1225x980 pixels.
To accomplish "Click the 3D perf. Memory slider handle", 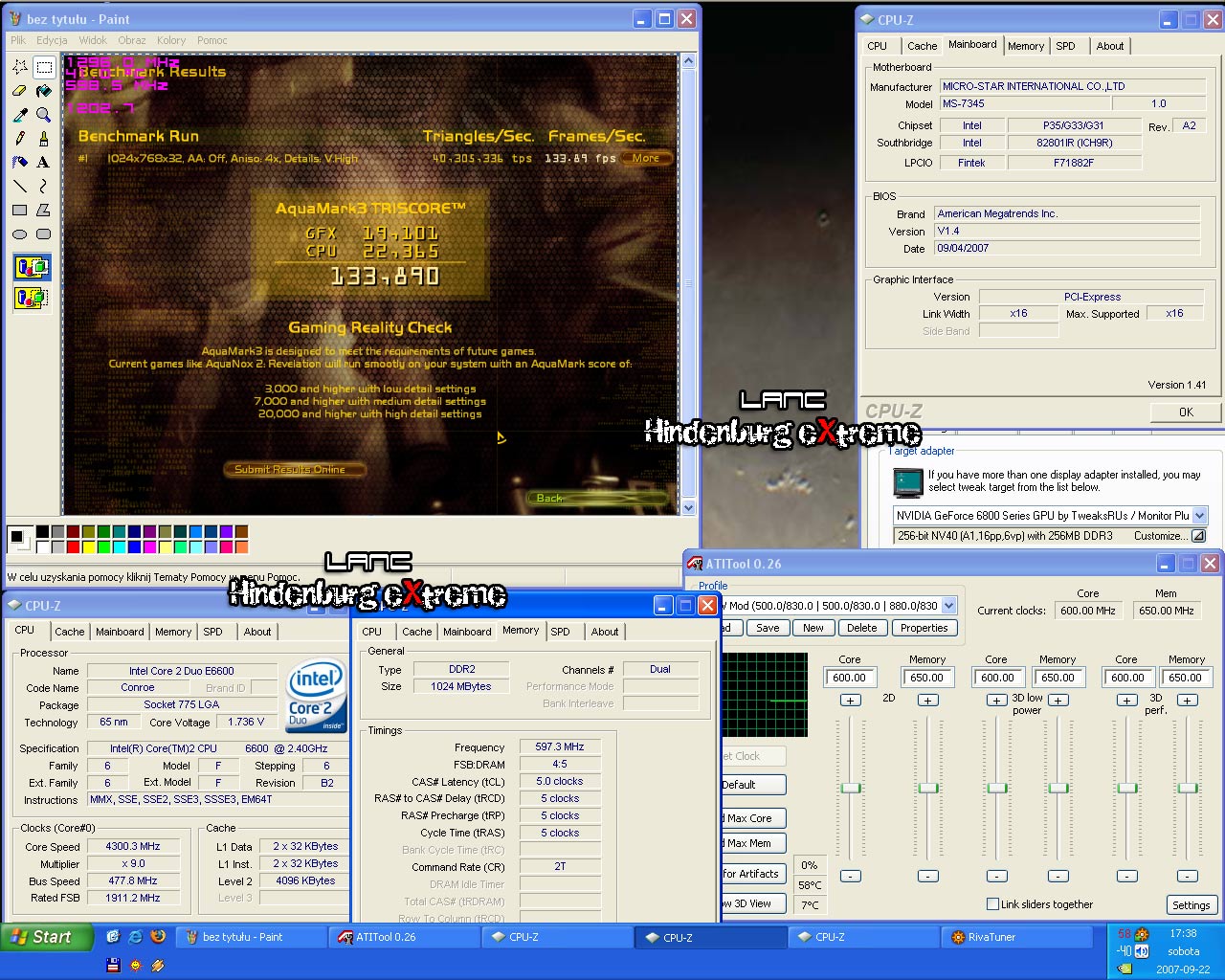I will 1187,788.
